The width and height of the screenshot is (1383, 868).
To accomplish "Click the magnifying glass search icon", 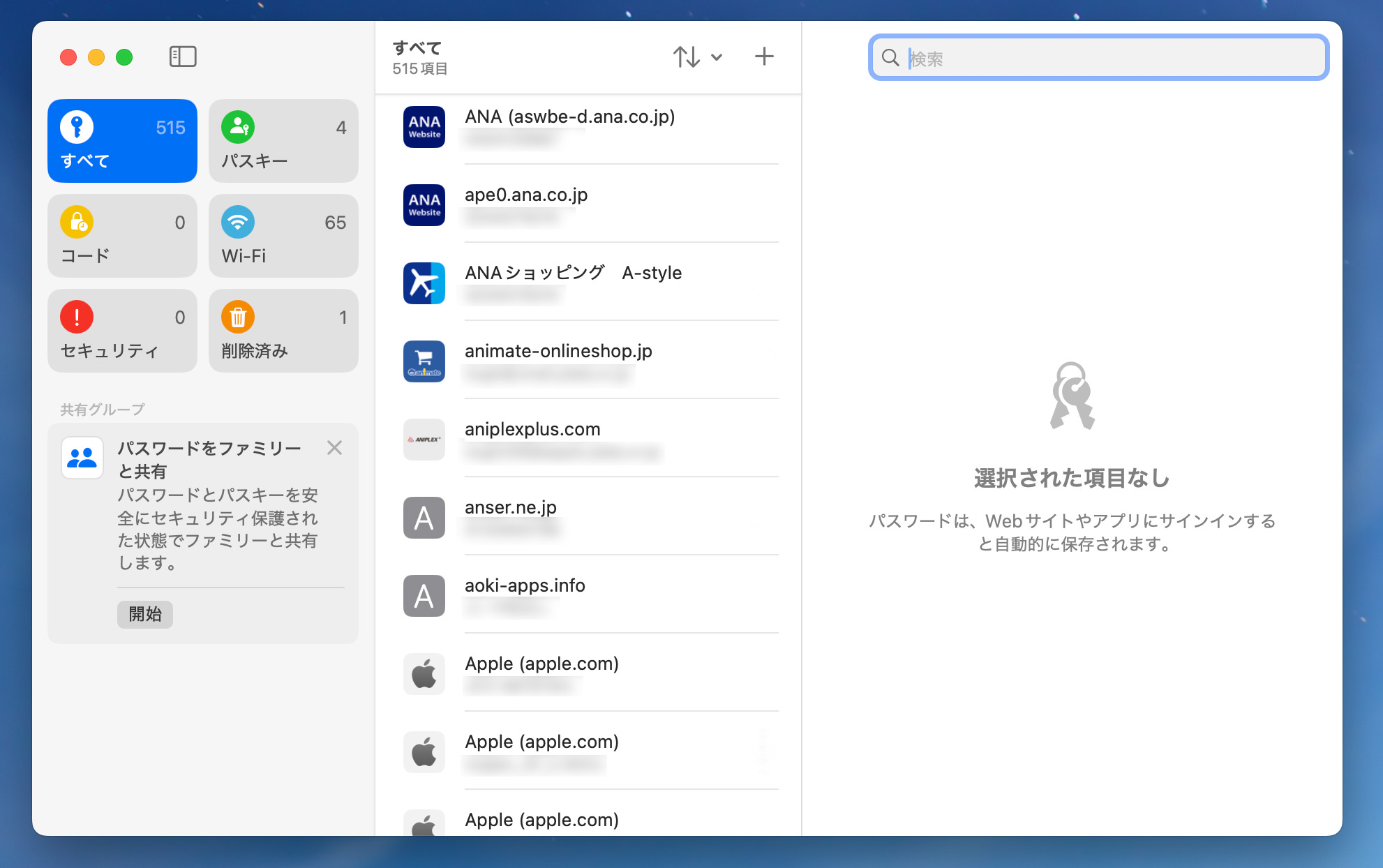I will click(890, 58).
